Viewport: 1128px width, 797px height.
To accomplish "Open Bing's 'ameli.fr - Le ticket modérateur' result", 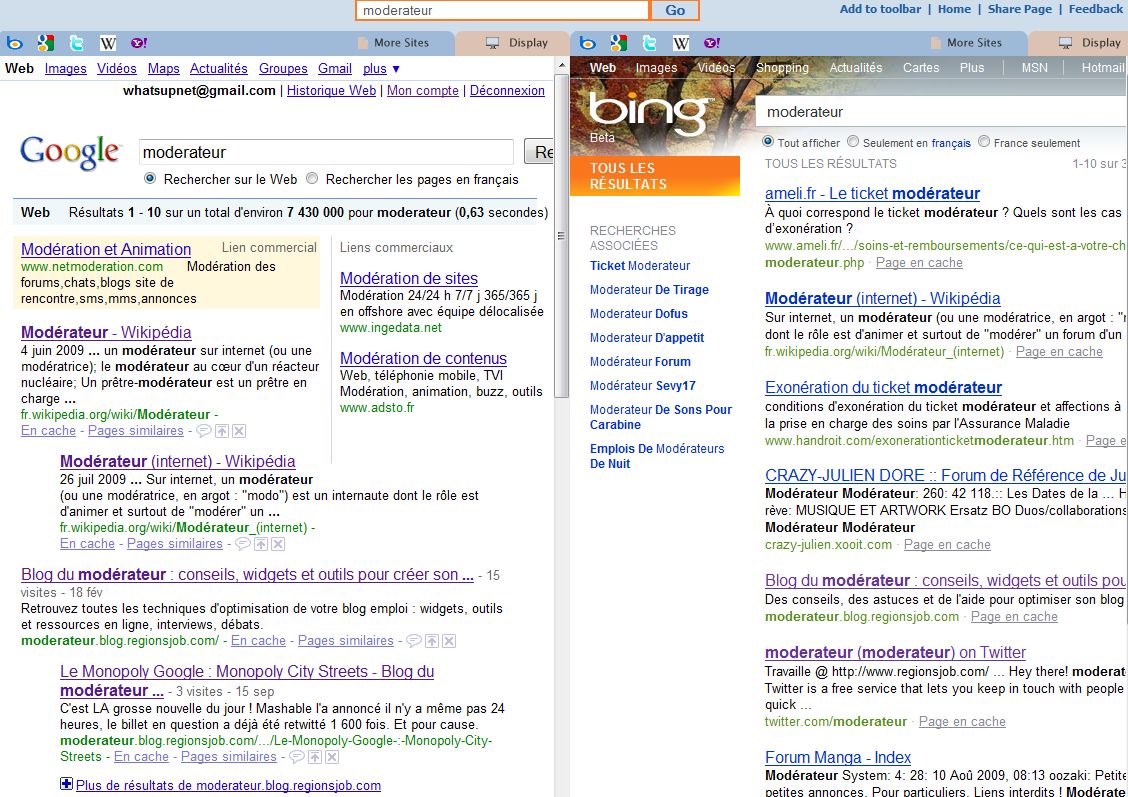I will [x=872, y=193].
